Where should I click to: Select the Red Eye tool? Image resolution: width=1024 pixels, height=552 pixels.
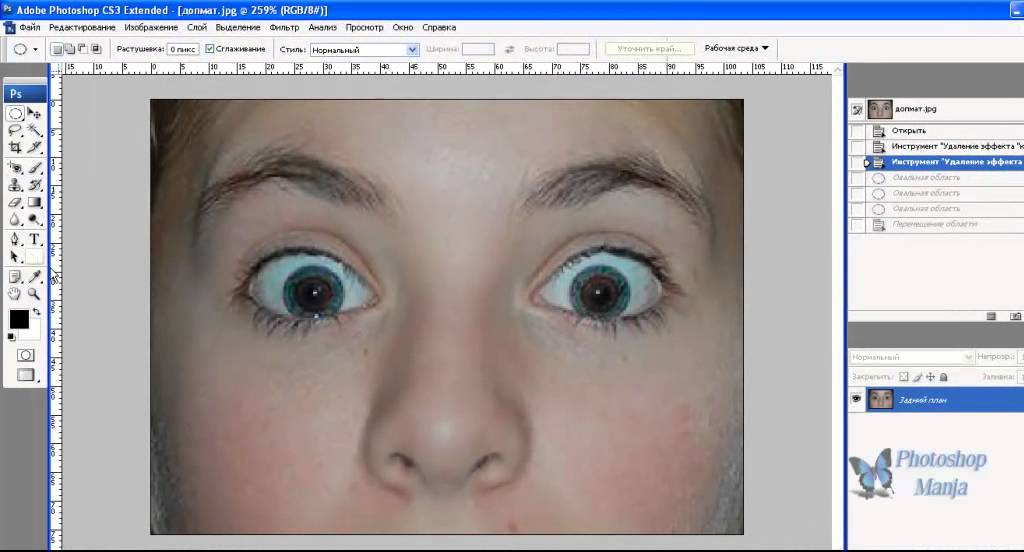(x=16, y=168)
